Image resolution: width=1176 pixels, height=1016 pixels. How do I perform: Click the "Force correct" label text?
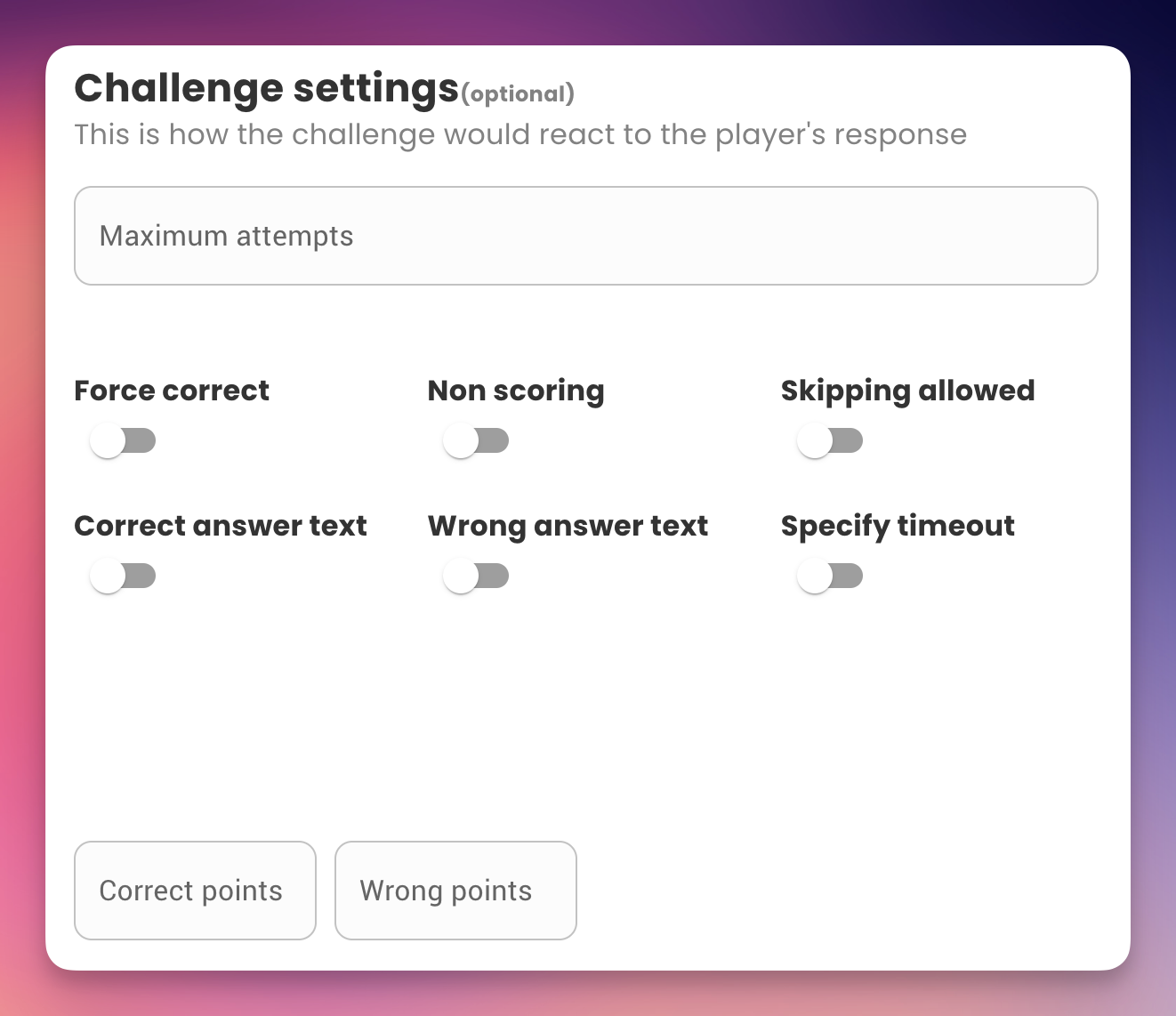pos(172,391)
